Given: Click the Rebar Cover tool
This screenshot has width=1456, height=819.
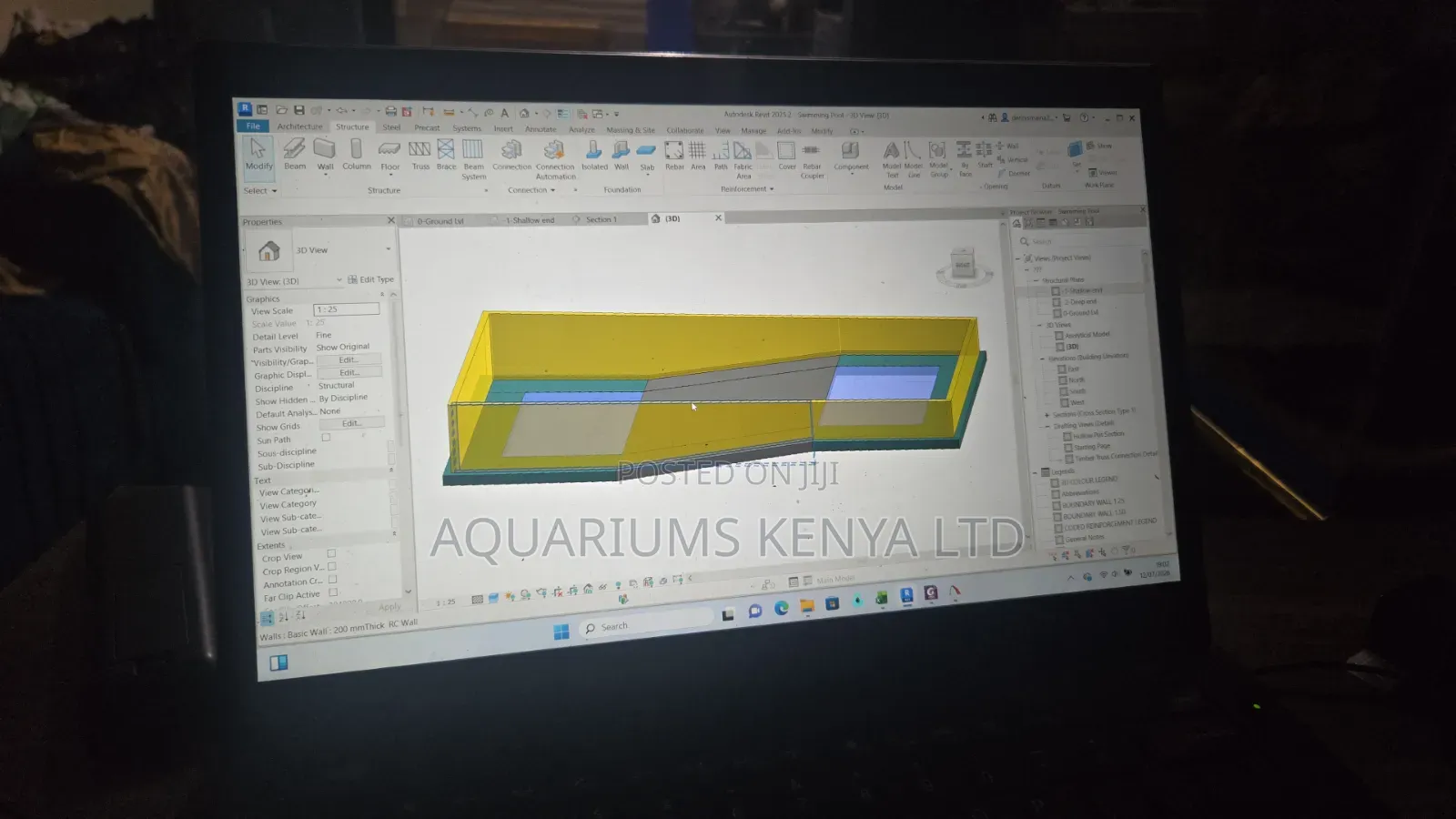Looking at the screenshot, I should [x=787, y=156].
